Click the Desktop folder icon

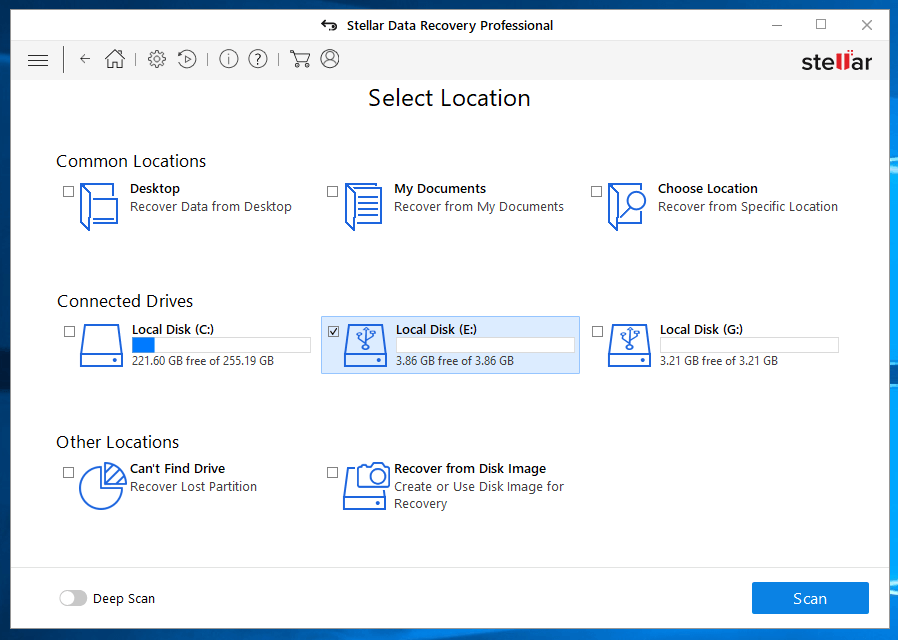point(99,206)
